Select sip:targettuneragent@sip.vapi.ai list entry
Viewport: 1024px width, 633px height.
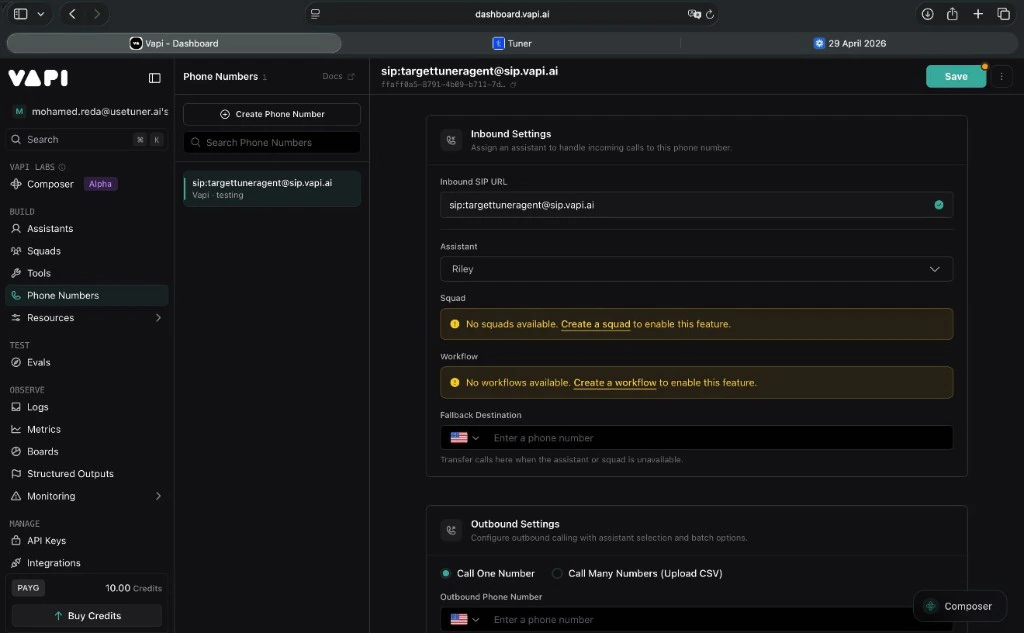point(272,189)
